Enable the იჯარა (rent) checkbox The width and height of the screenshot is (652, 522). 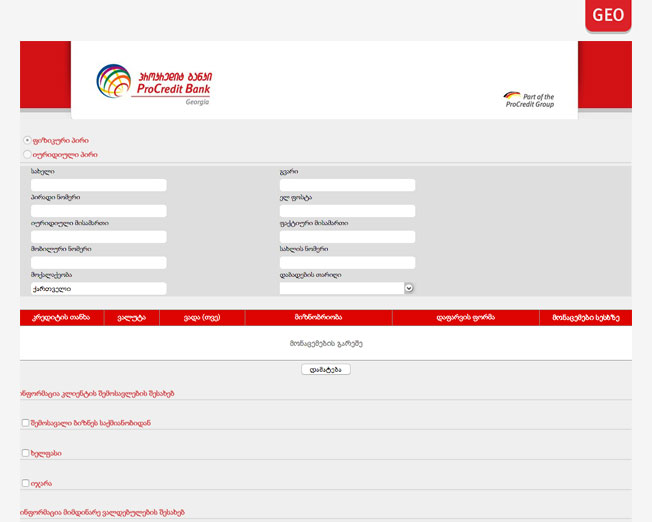coord(26,483)
